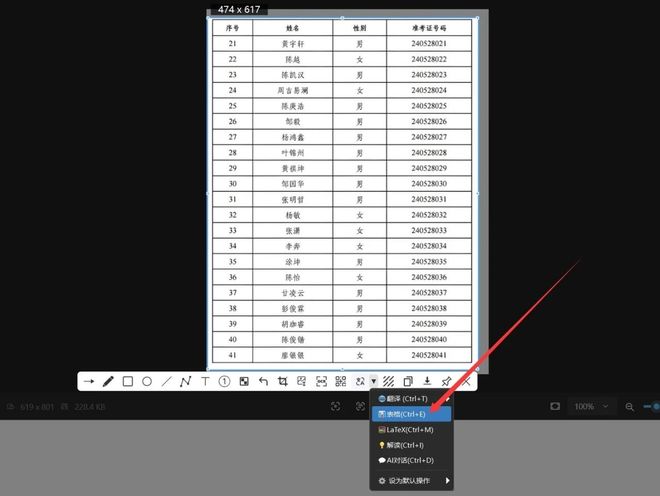Choose AI对话(Ctrl+D) menu item
The image size is (660, 496).
coord(411,460)
